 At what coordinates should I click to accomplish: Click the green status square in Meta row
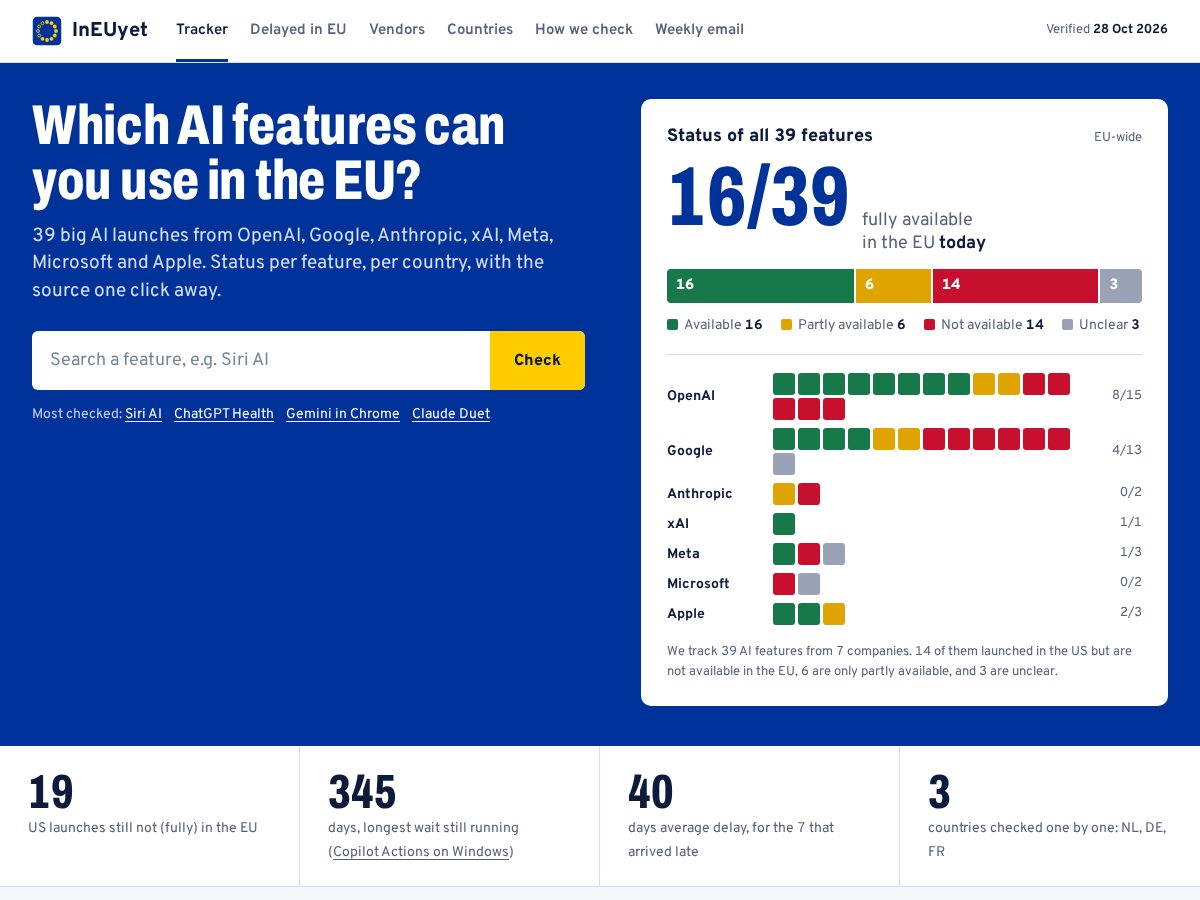(784, 554)
